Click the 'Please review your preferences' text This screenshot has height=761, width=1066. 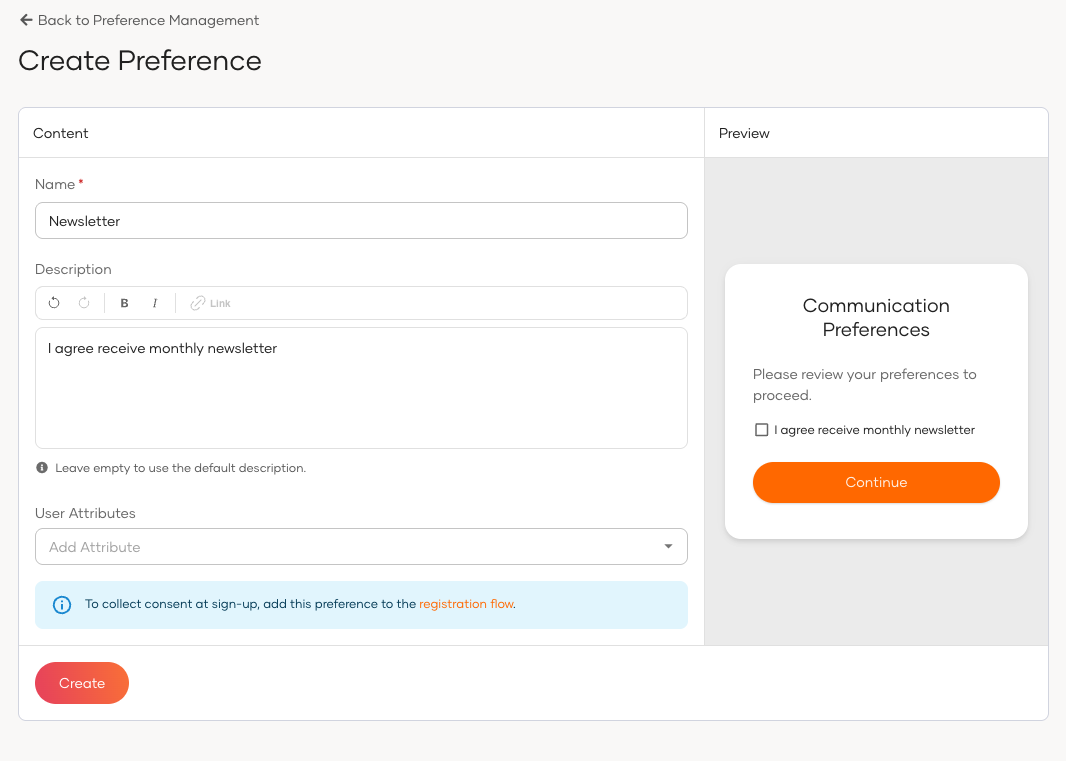[x=864, y=385]
